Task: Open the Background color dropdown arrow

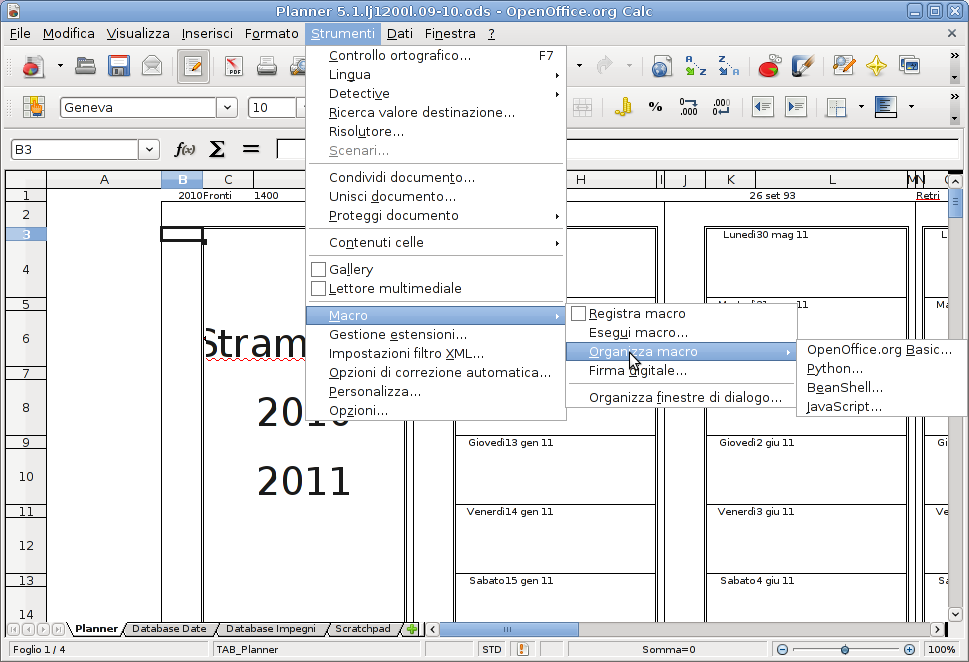Action: 911,107
